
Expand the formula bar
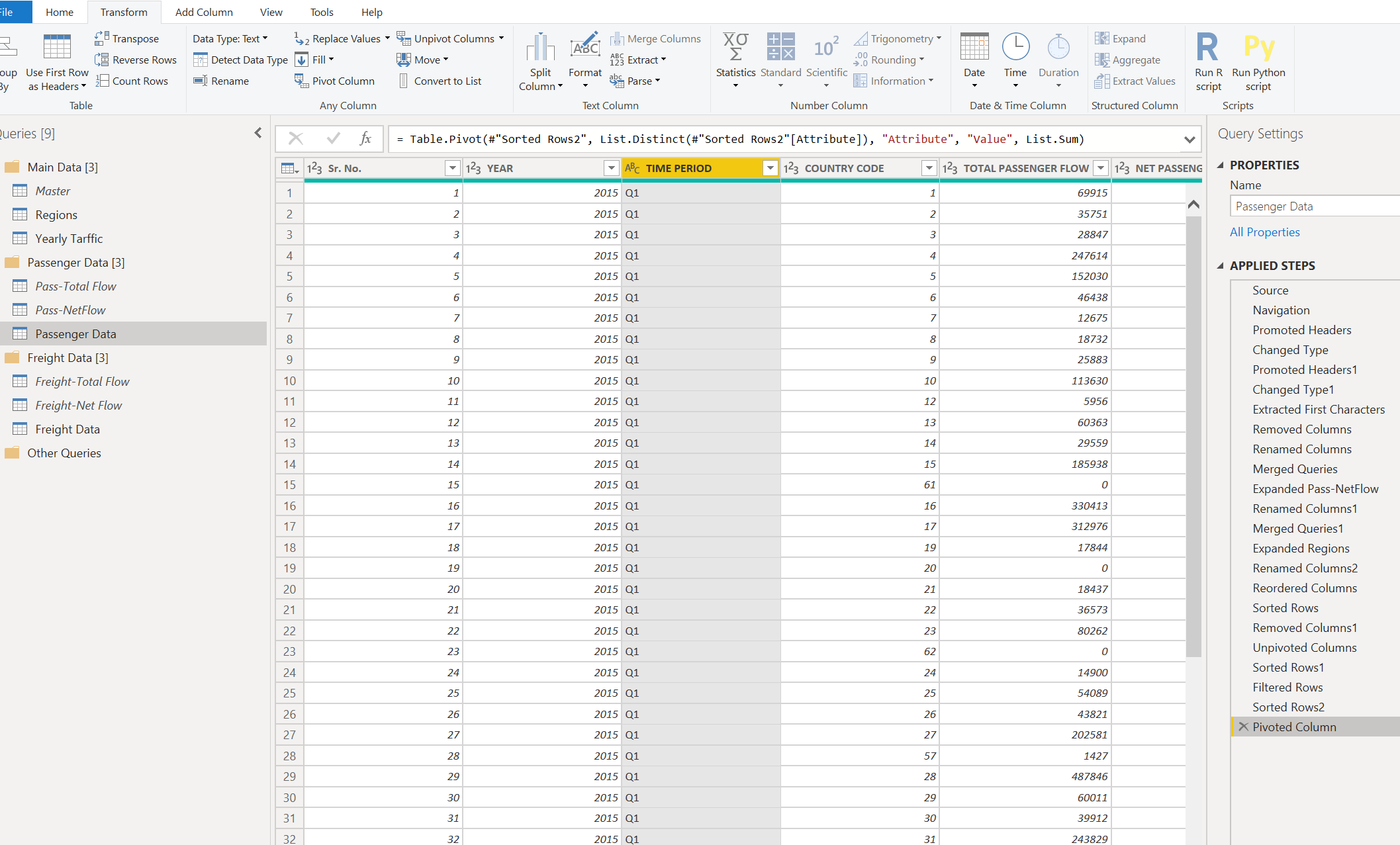[x=1190, y=140]
